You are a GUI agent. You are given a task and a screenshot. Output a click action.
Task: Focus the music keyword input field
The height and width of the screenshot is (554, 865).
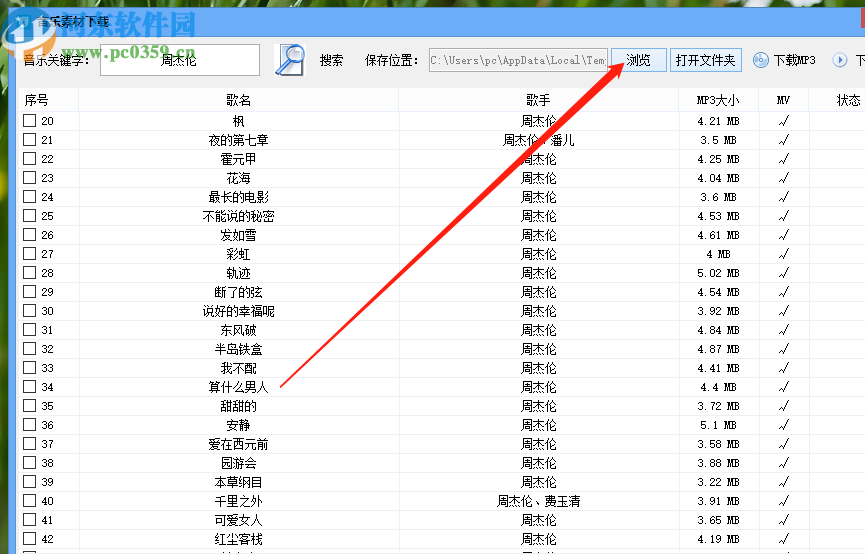(180, 60)
